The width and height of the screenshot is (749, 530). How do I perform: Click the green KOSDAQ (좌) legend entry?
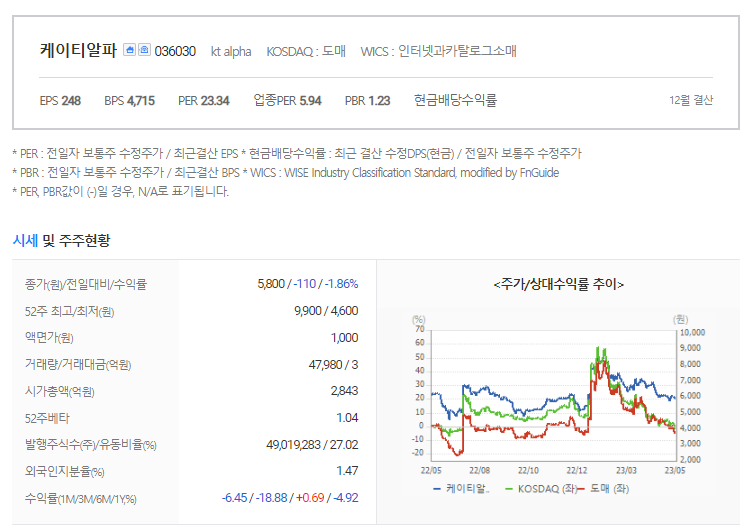pos(541,488)
